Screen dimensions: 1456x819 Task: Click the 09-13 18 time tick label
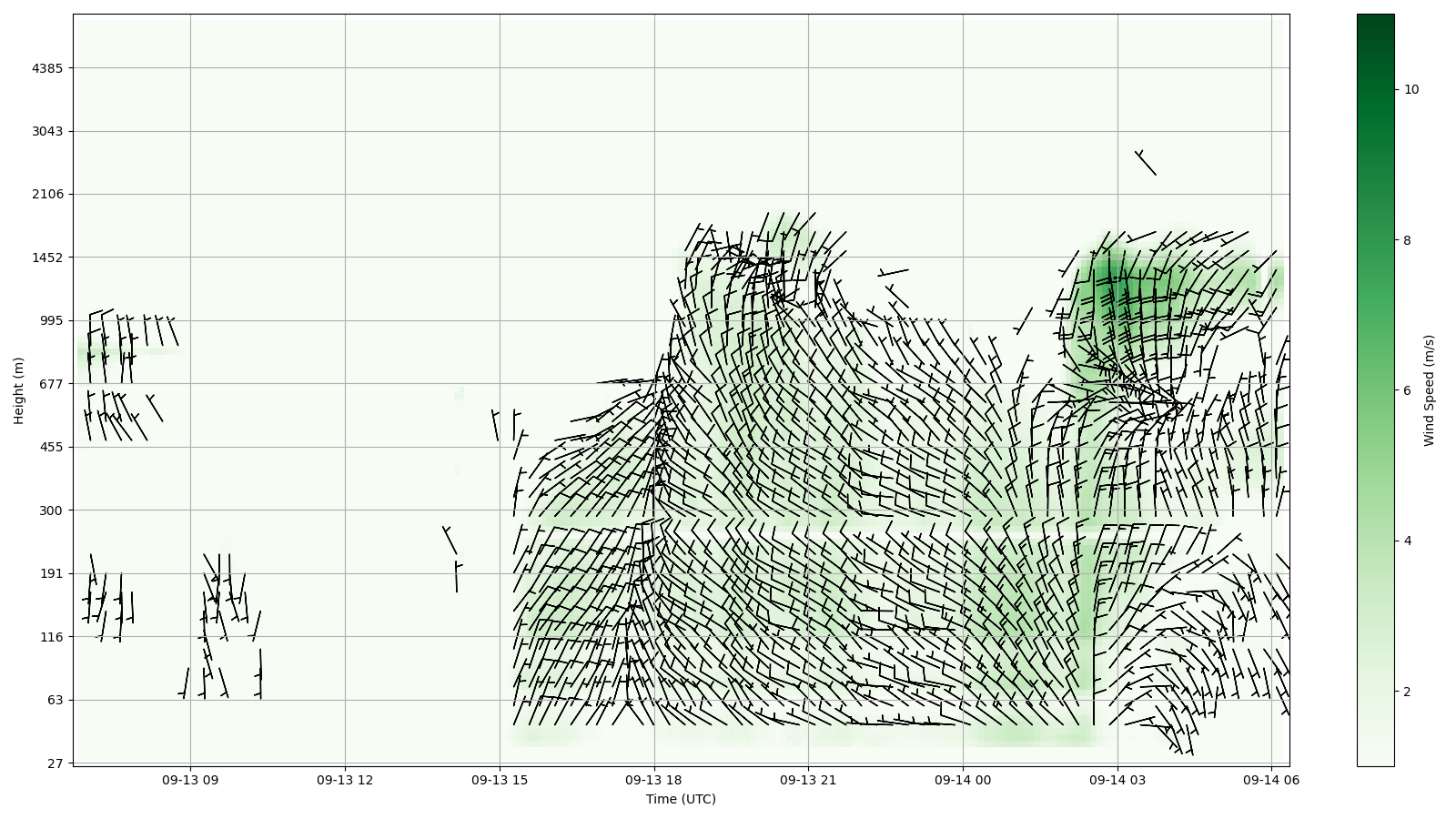[x=653, y=780]
